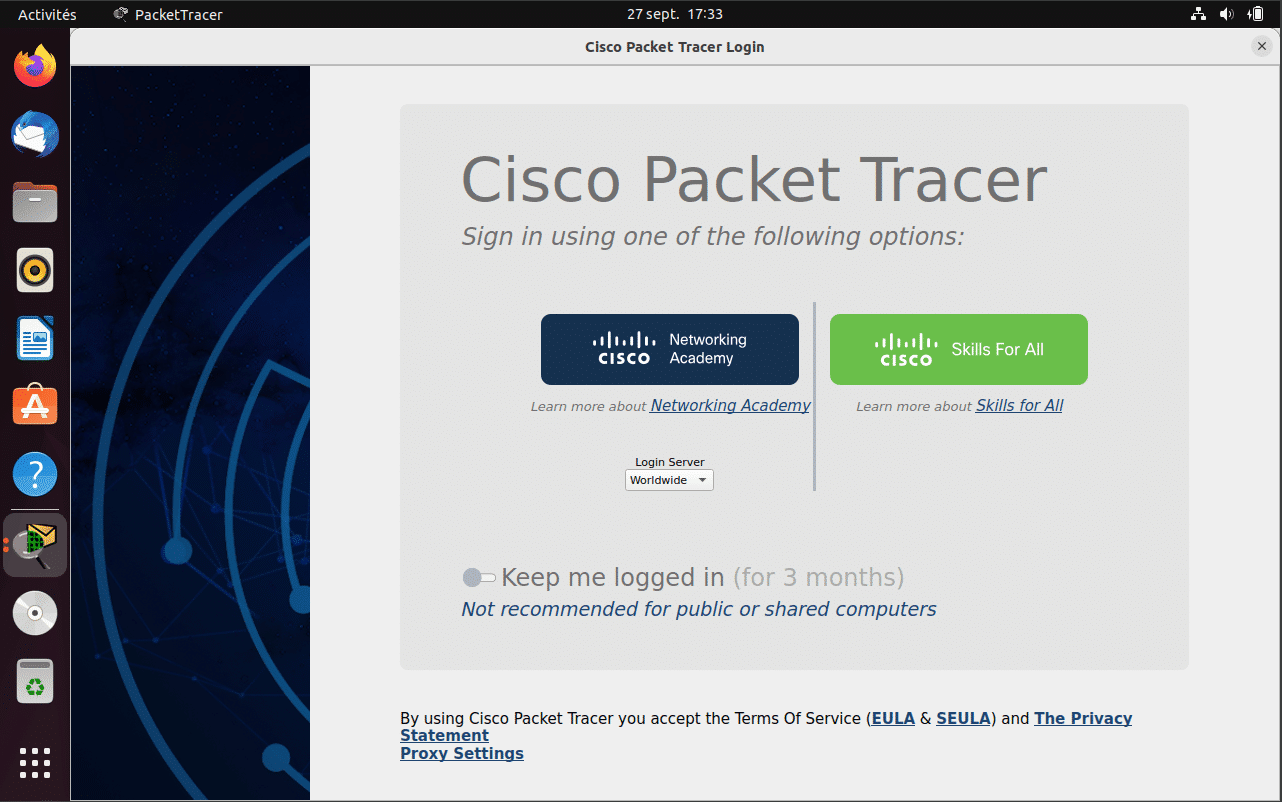Open the EULA link
Screen dimensions: 1282x802
(893, 718)
